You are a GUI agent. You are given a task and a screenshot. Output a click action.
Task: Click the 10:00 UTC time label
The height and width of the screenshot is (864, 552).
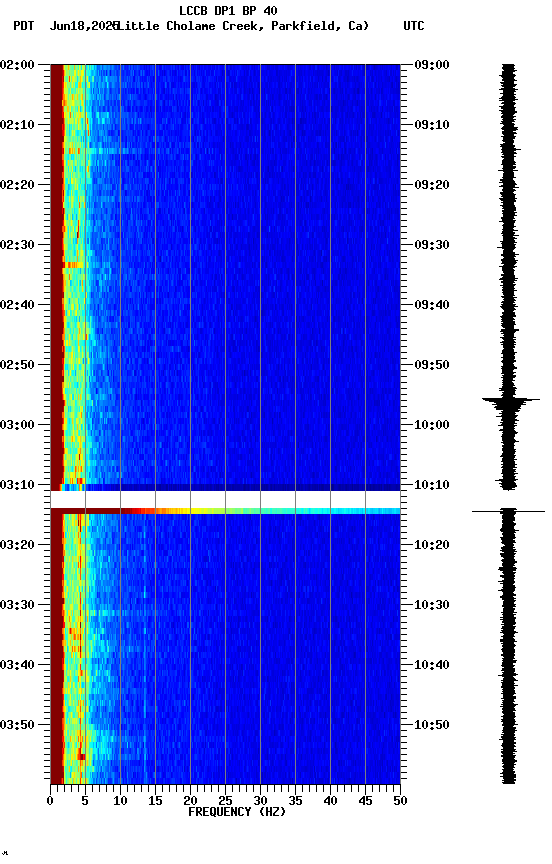point(432,425)
